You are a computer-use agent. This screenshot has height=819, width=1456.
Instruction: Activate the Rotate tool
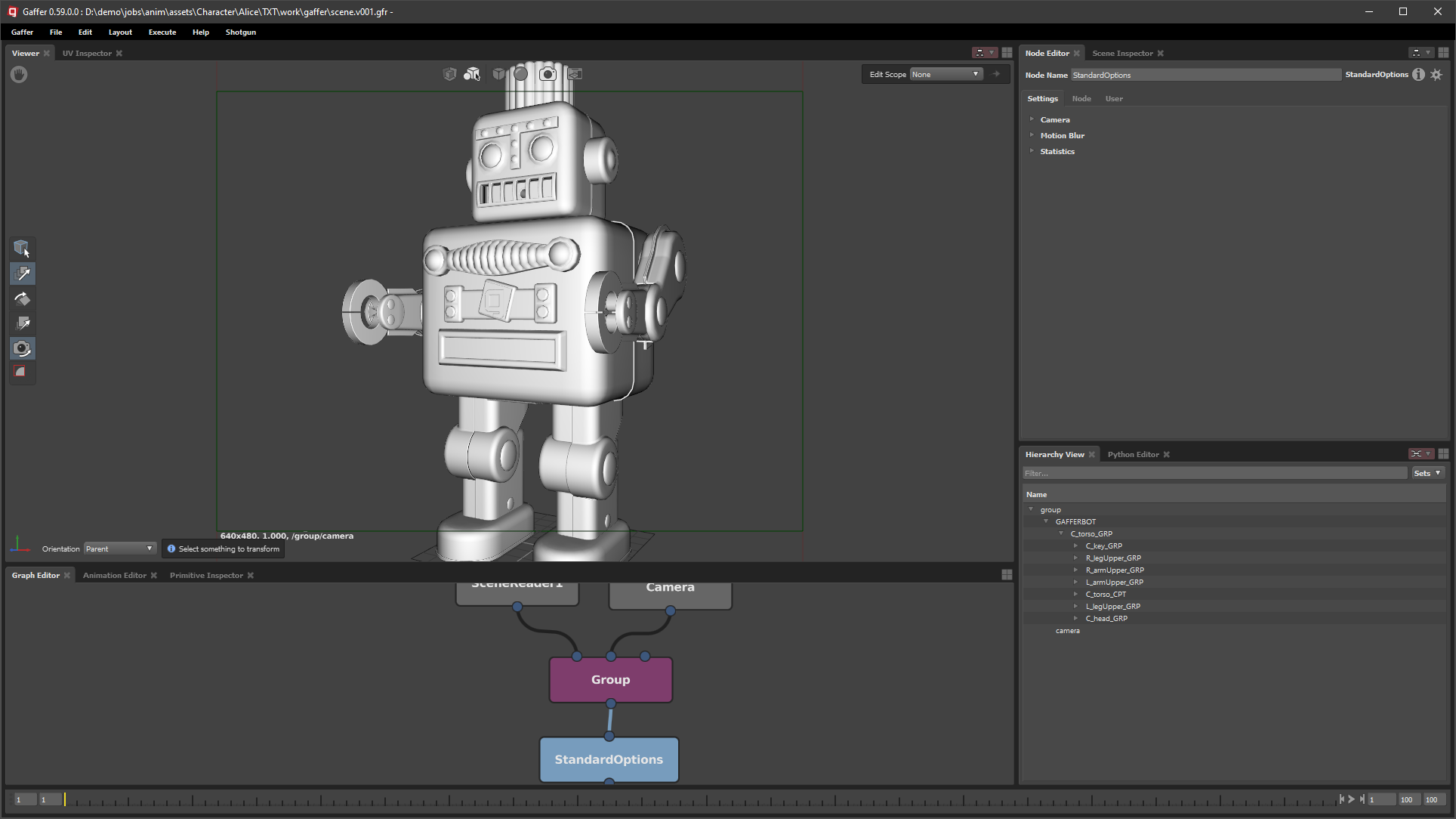tap(22, 298)
